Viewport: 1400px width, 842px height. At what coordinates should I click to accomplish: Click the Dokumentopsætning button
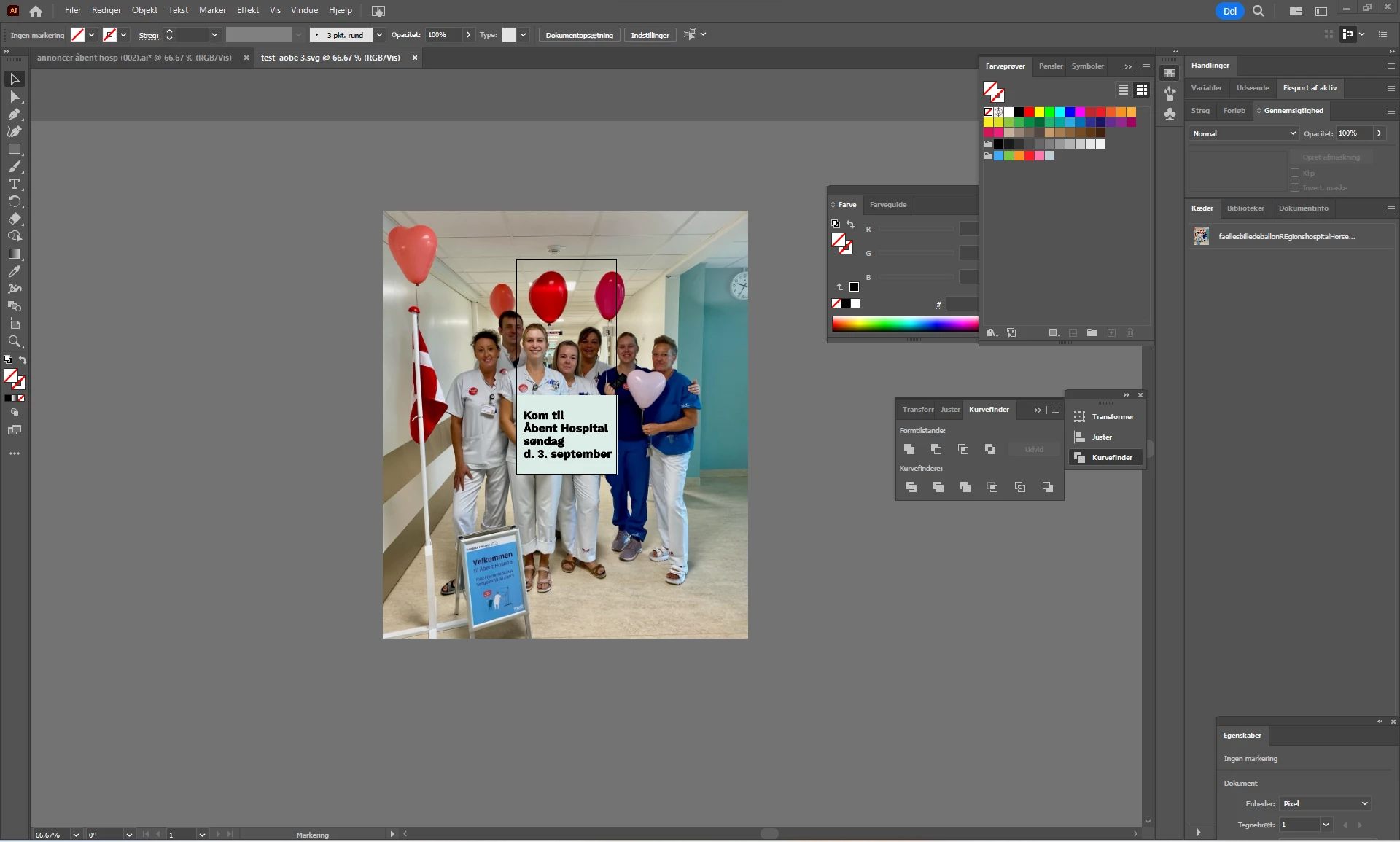click(579, 35)
